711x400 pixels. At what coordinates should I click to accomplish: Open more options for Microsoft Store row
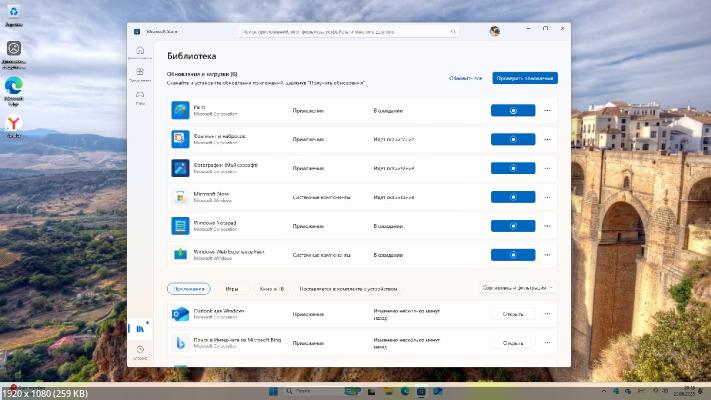[x=547, y=197]
